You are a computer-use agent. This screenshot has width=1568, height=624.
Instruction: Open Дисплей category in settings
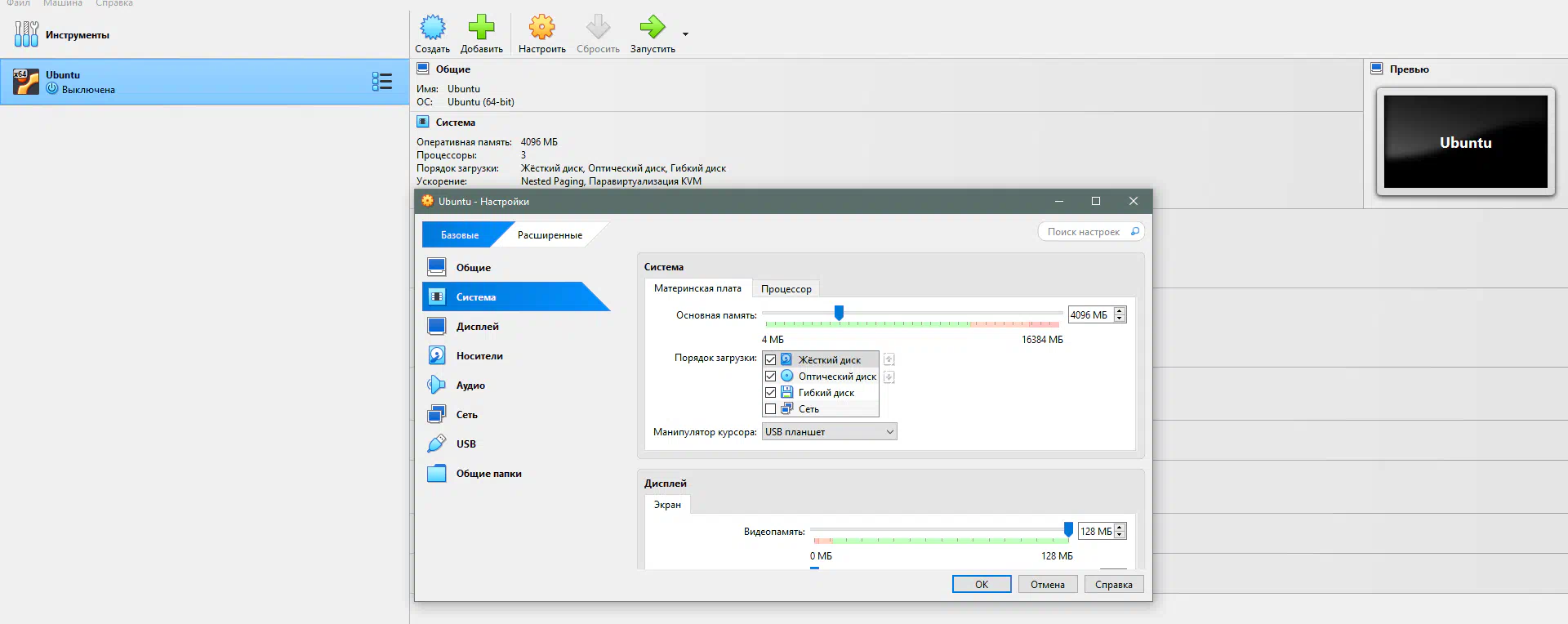point(516,326)
